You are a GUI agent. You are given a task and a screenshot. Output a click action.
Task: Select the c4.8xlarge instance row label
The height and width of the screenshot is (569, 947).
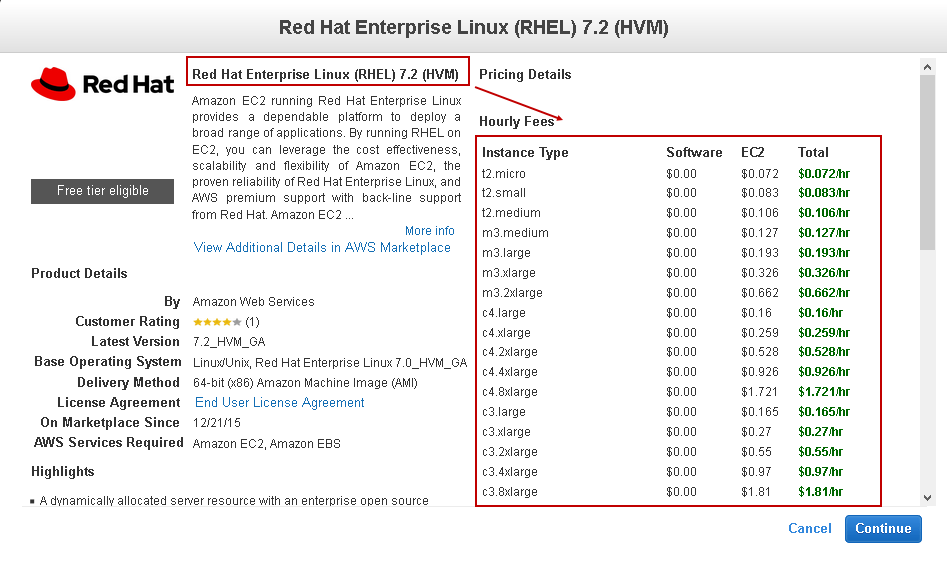pos(510,392)
